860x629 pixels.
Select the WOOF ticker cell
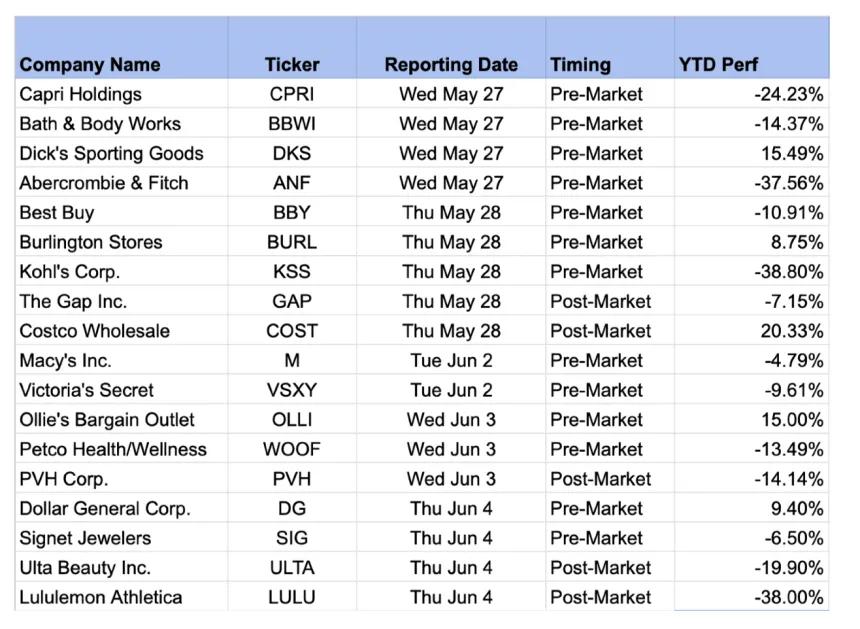tap(292, 449)
